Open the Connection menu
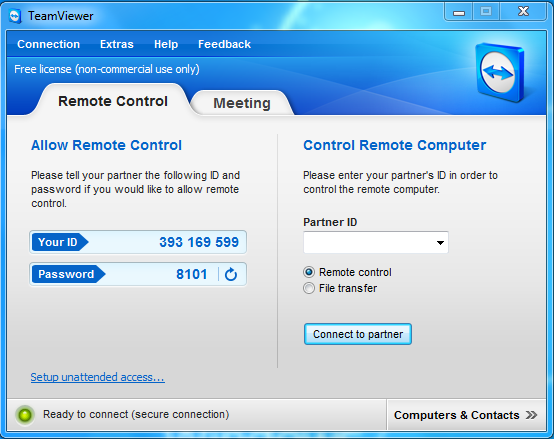Viewport: 554px width, 439px height. pos(49,44)
